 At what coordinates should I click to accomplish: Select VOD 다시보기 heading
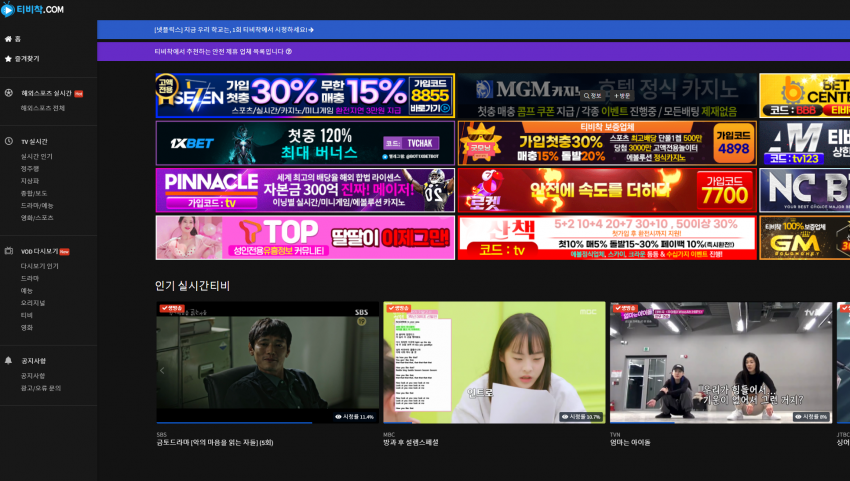39,252
